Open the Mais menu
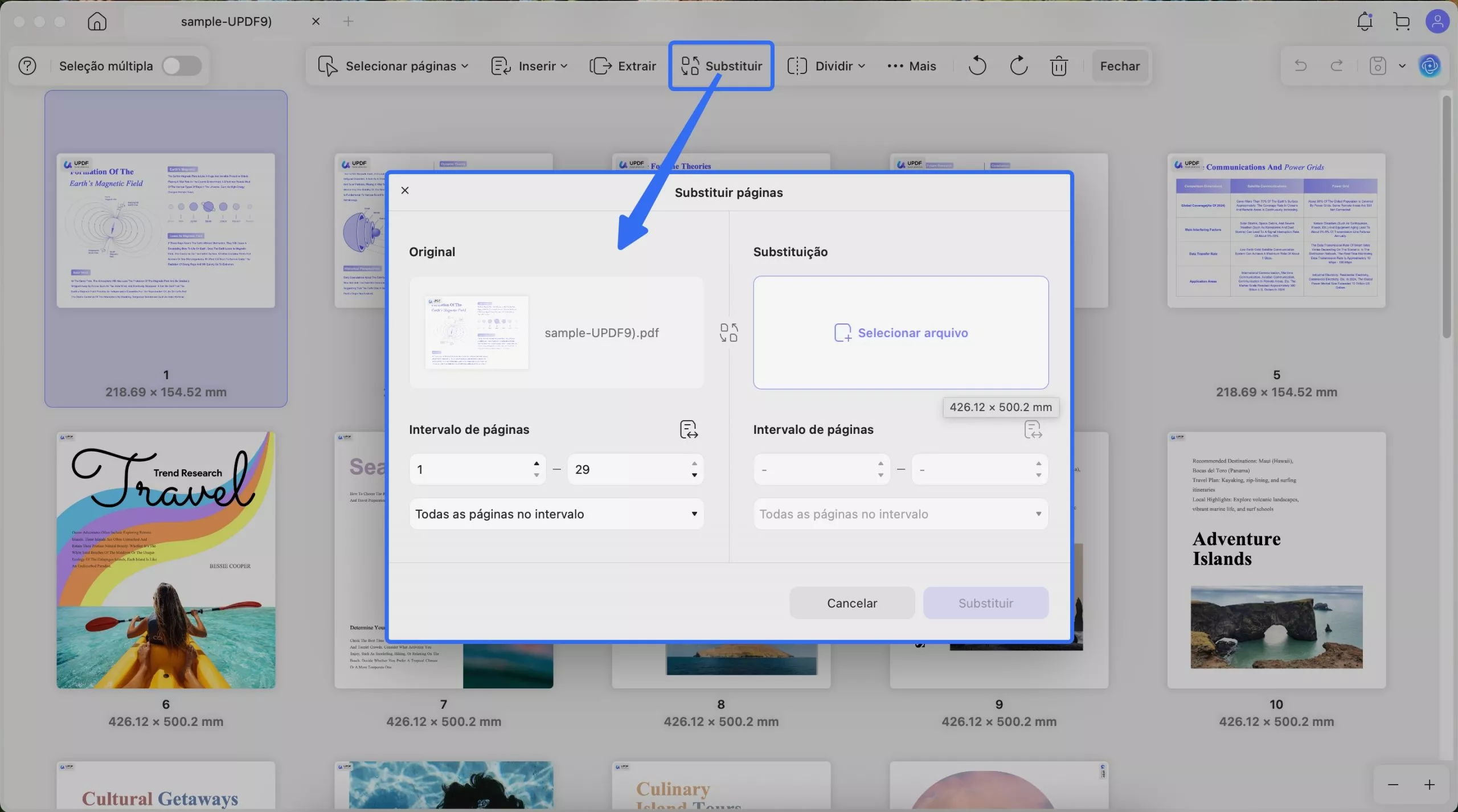The image size is (1458, 812). click(911, 65)
